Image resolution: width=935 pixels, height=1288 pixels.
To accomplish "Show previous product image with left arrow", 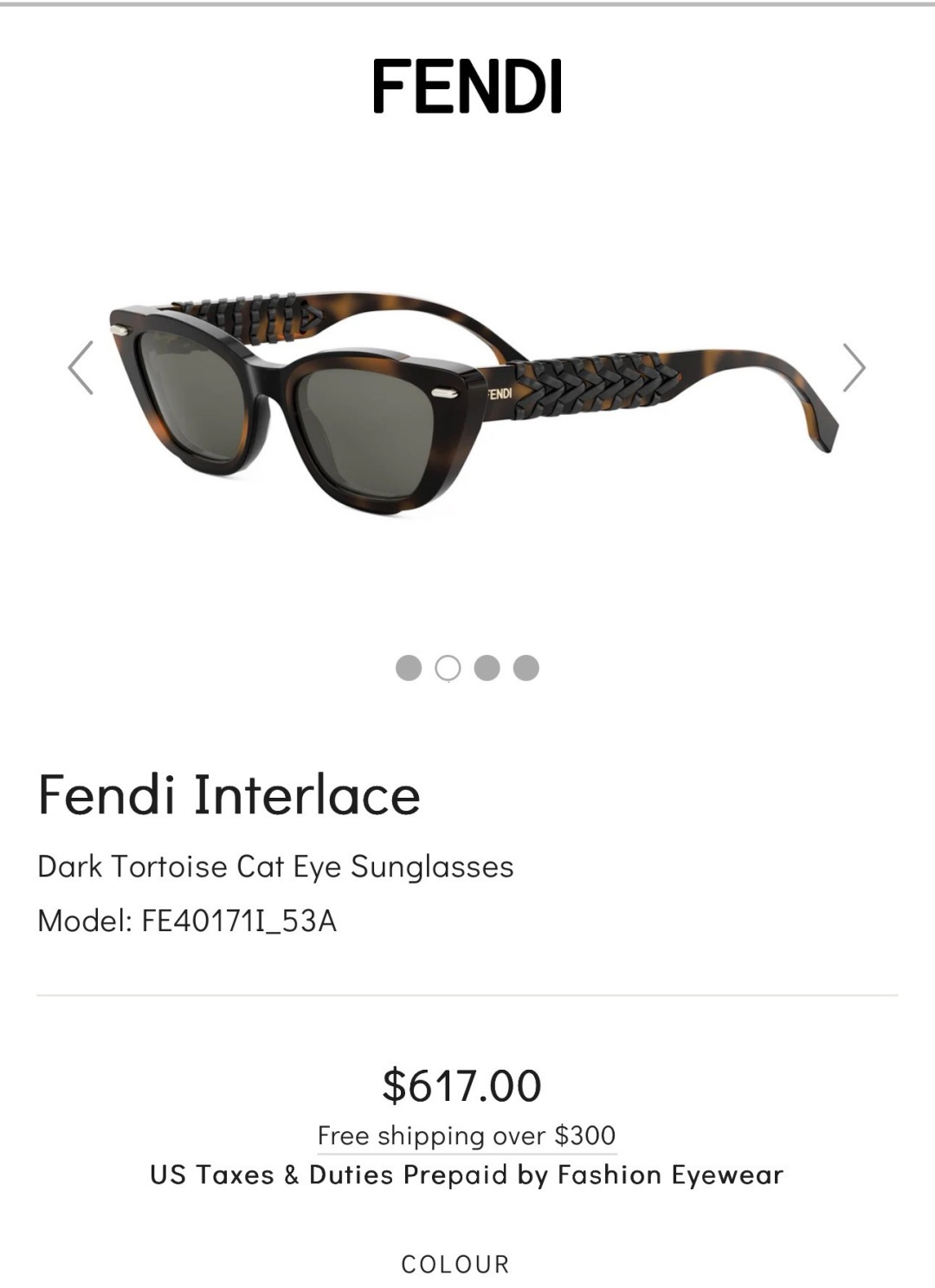I will (81, 368).
